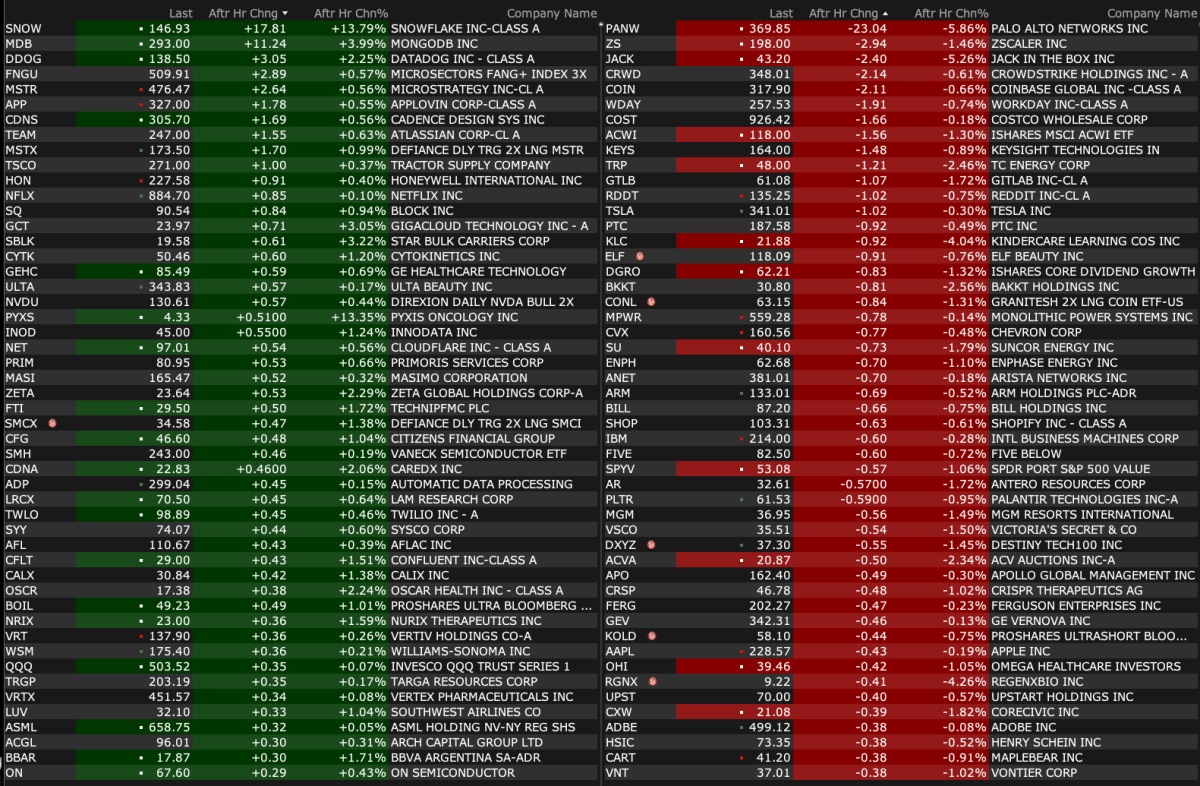Sort gainers table by Last column header
1200x786 pixels.
coord(181,13)
